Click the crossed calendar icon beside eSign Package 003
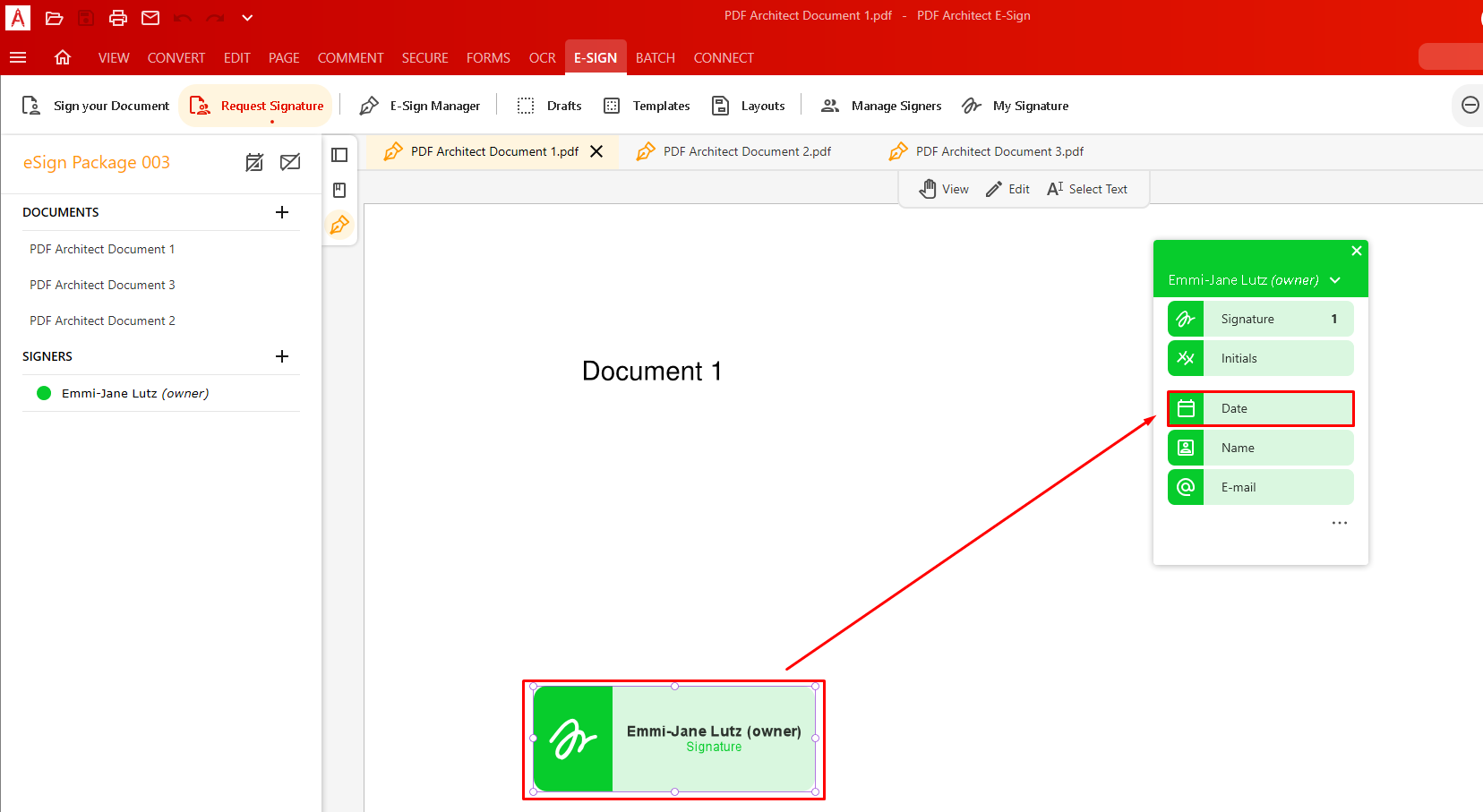1483x812 pixels. [x=254, y=162]
